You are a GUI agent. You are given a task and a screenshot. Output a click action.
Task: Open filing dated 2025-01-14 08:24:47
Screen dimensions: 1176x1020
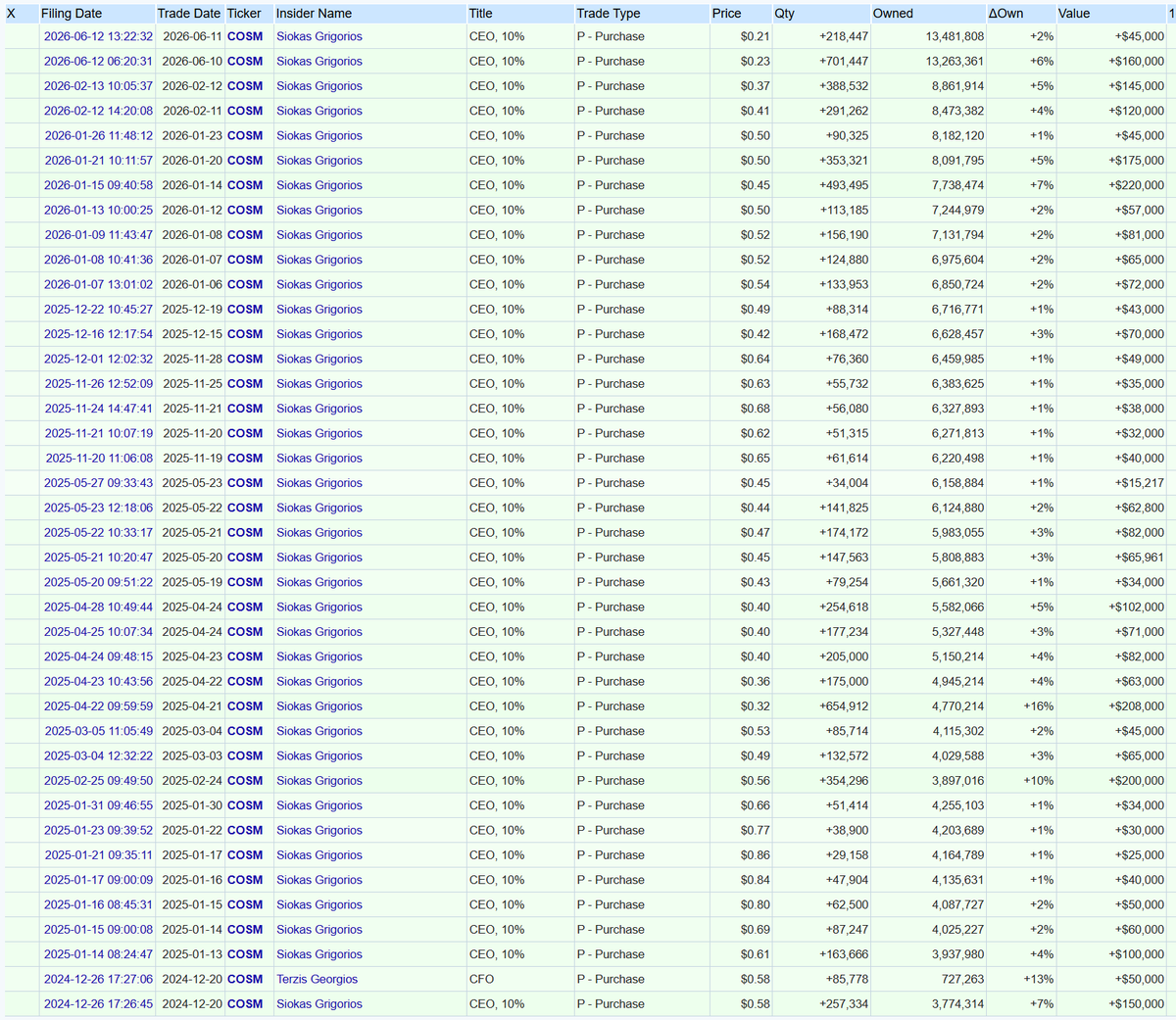click(98, 954)
